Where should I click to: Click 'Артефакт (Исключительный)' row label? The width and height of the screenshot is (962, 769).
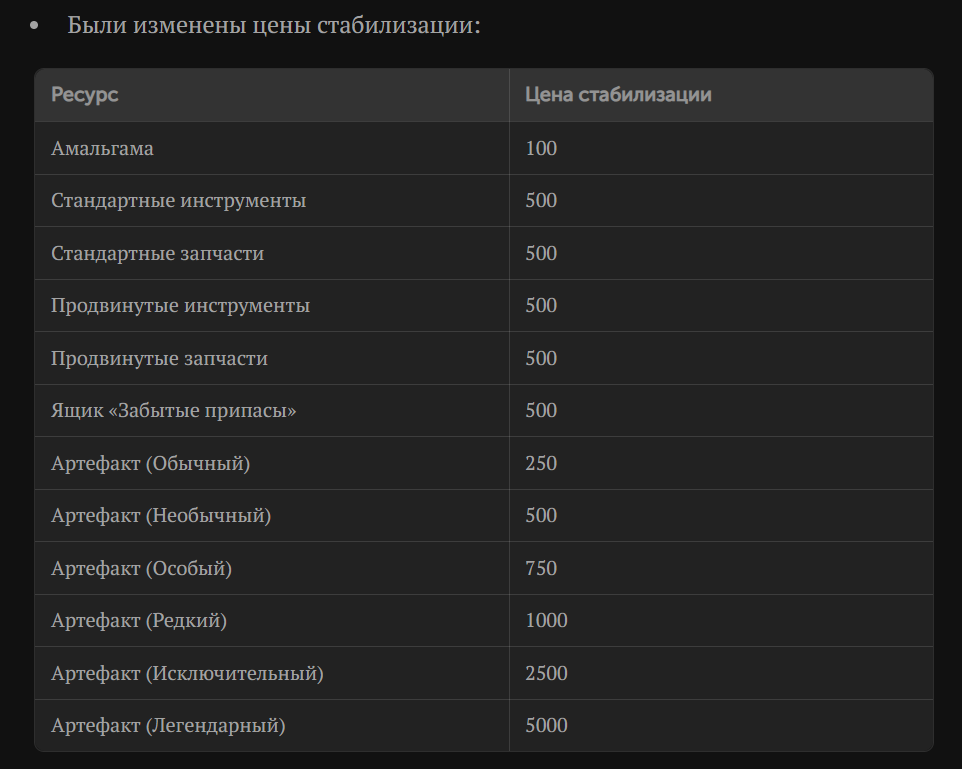[x=188, y=673]
